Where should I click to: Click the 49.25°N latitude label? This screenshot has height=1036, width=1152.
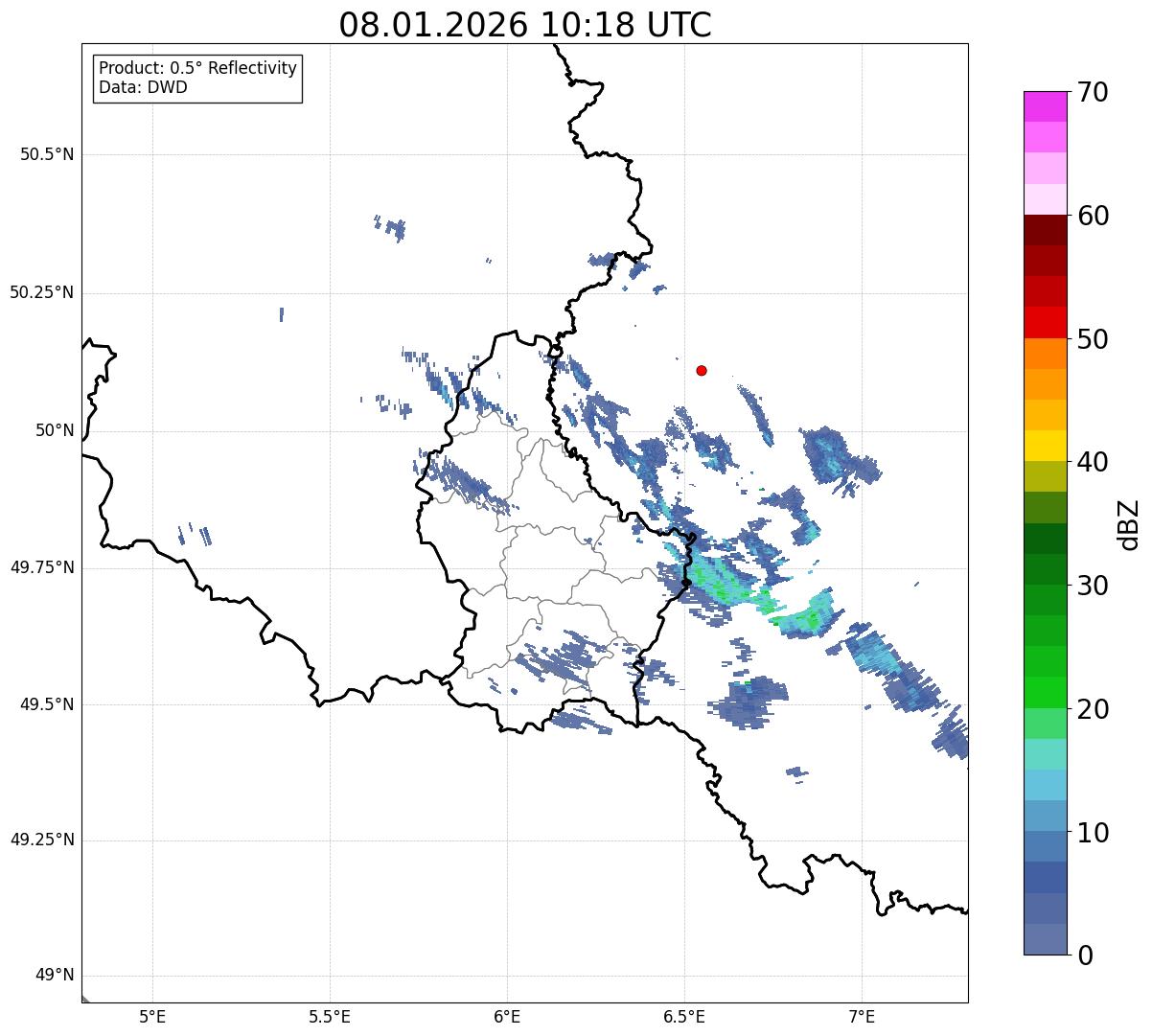click(41, 840)
